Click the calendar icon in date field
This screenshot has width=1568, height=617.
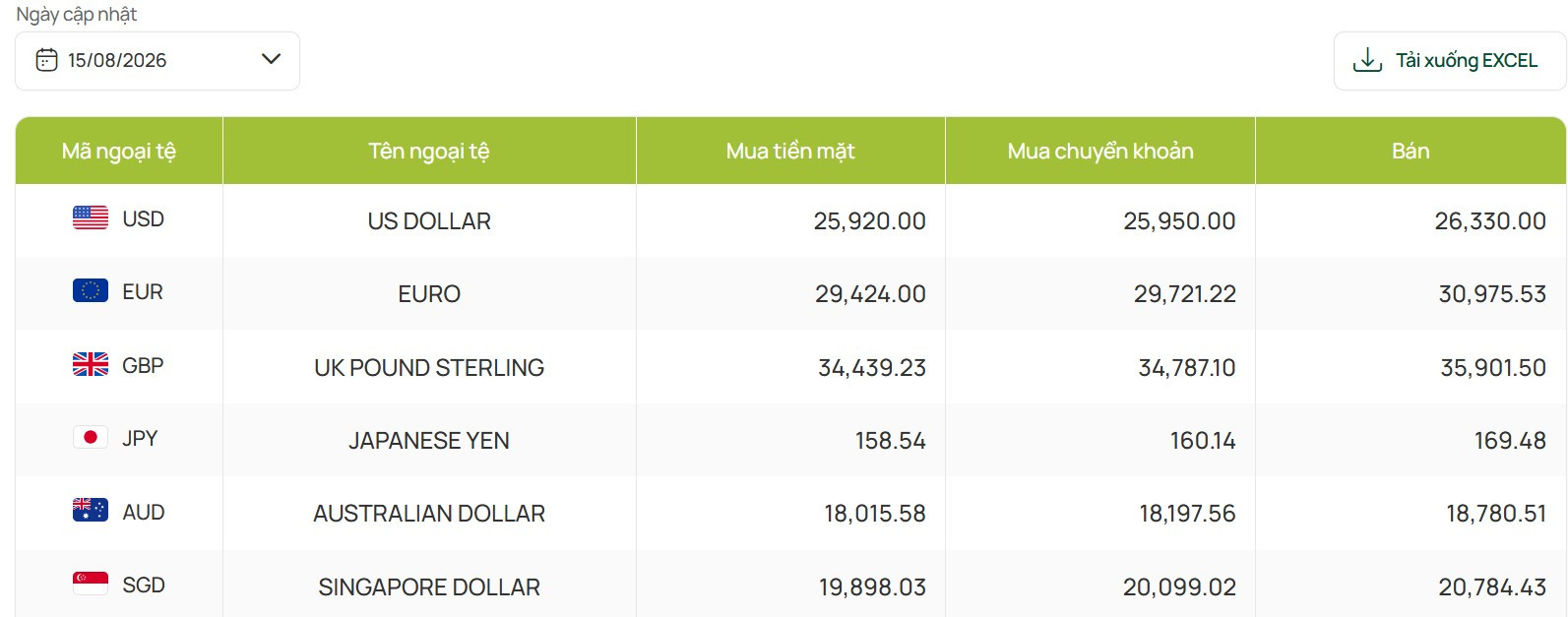[46, 60]
